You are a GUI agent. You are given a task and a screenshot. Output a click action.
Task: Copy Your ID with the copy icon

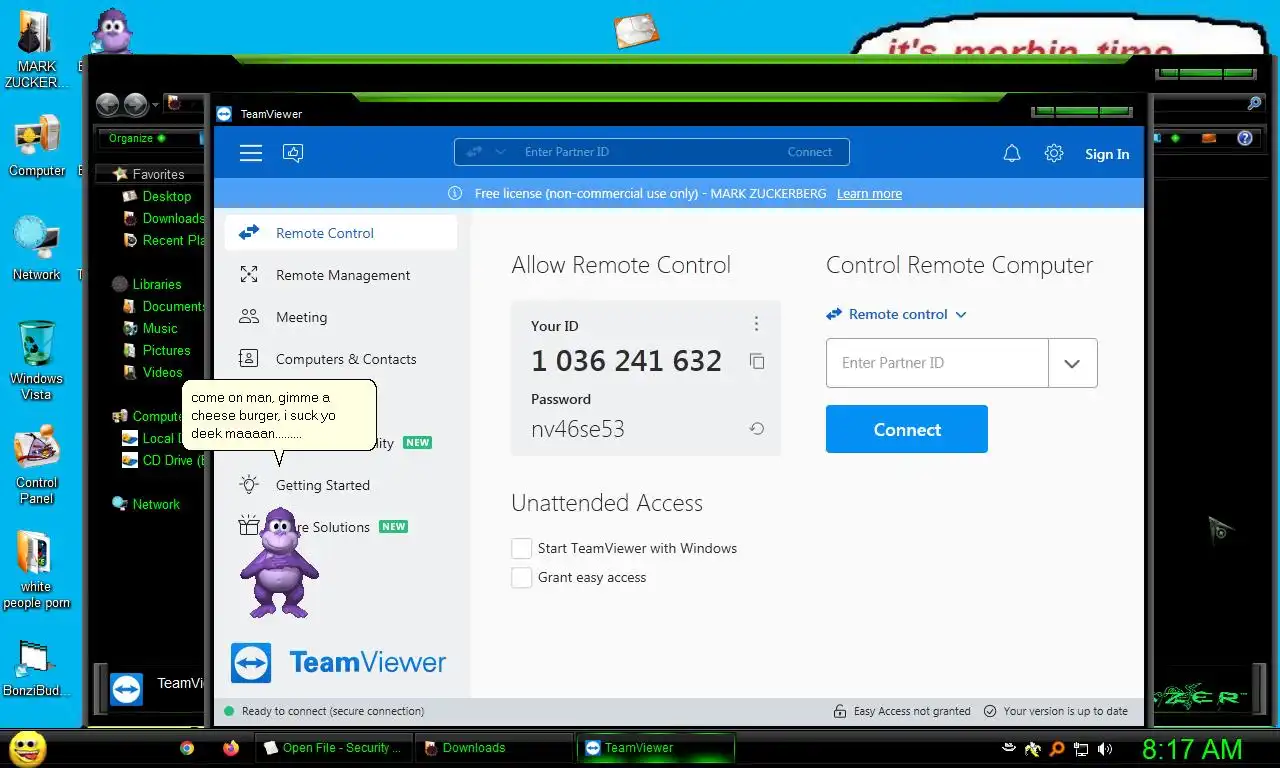pyautogui.click(x=757, y=361)
